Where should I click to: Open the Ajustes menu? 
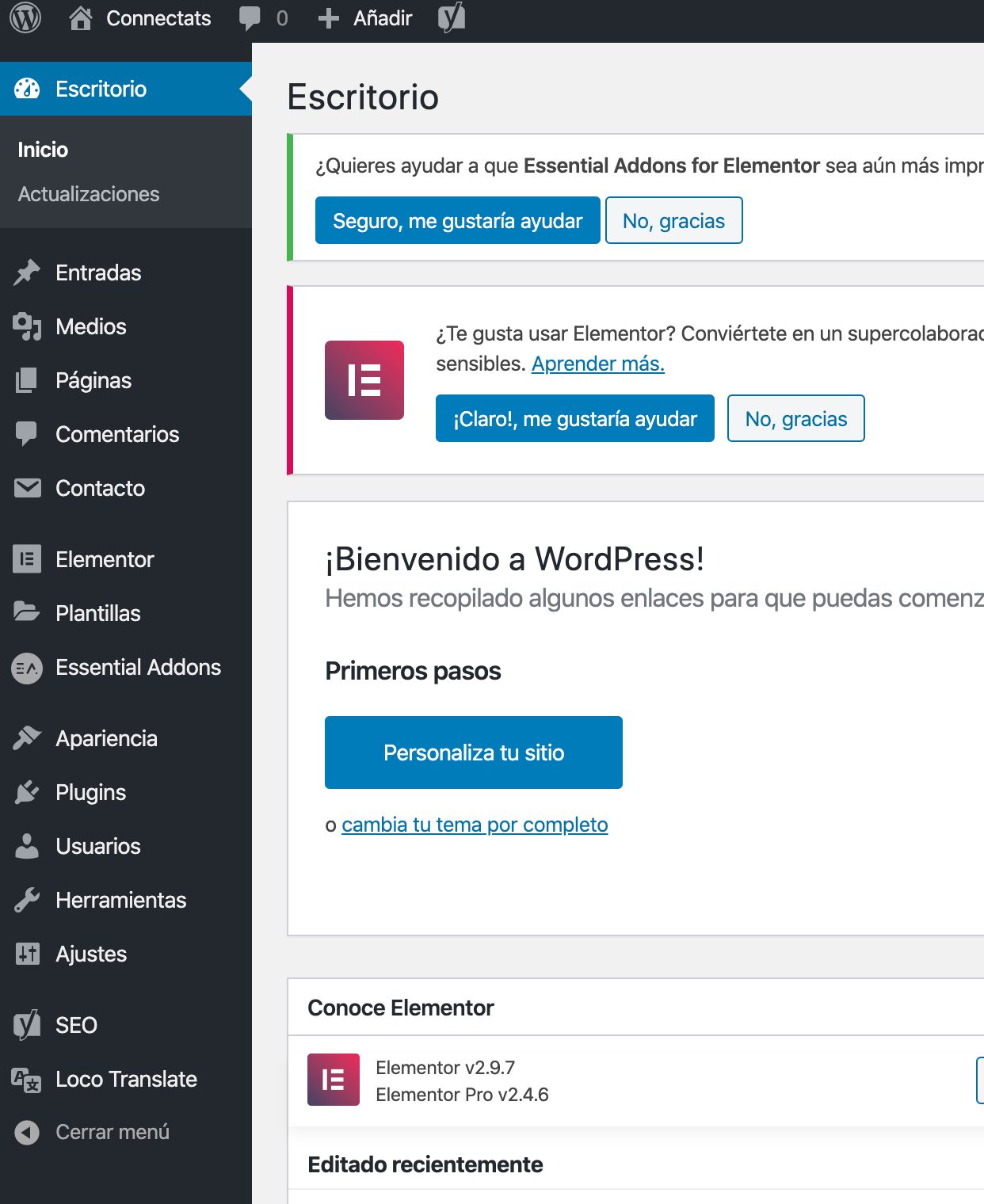(91, 954)
